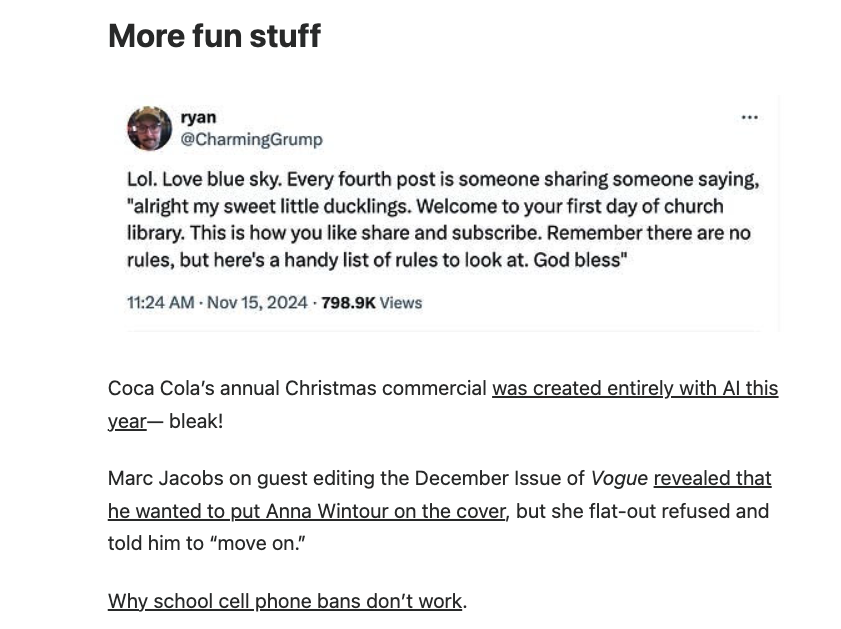This screenshot has width=841, height=629.
Task: Click the 11:24 AM tweet time
Action: (x=160, y=303)
